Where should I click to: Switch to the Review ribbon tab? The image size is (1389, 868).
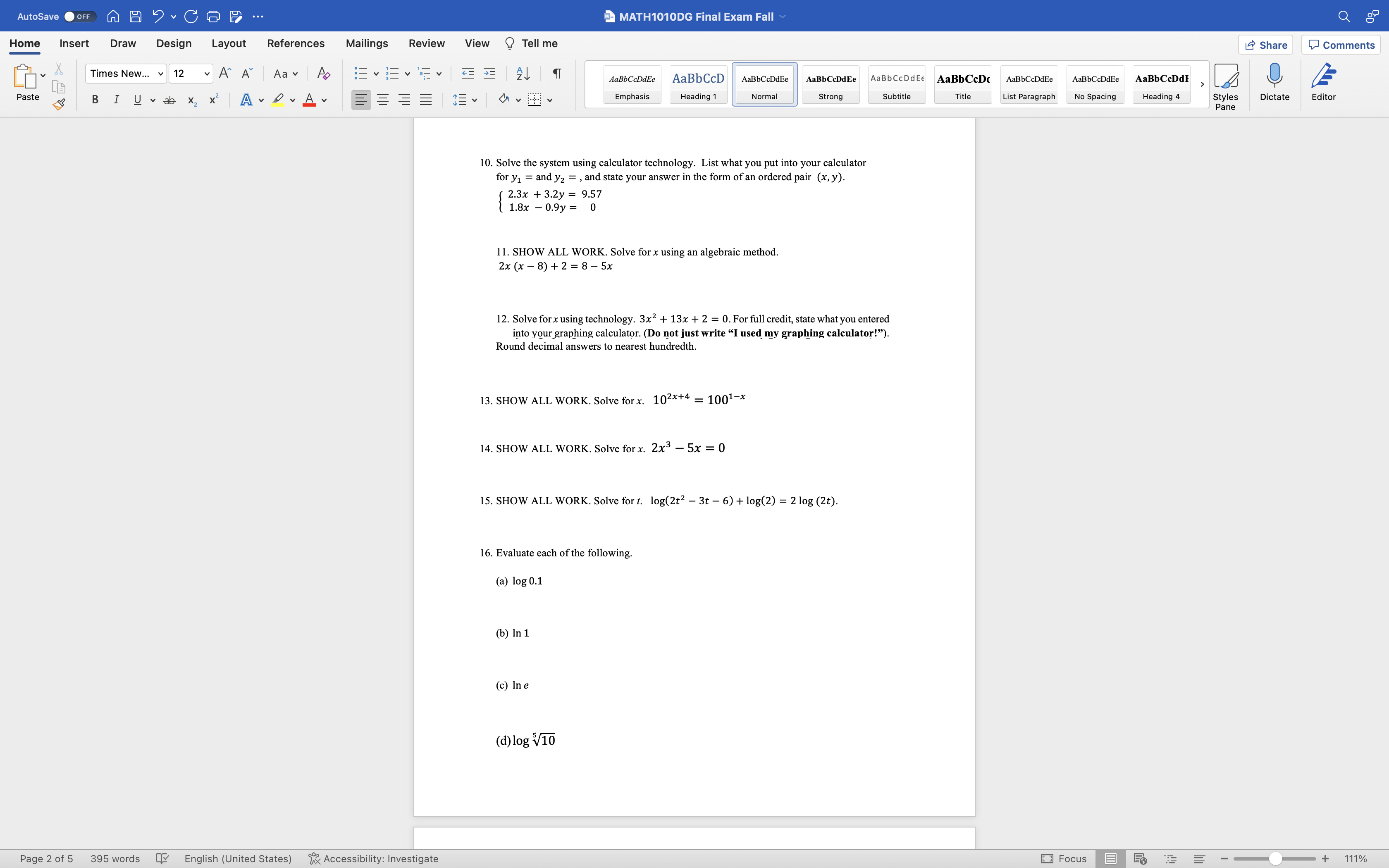click(427, 43)
